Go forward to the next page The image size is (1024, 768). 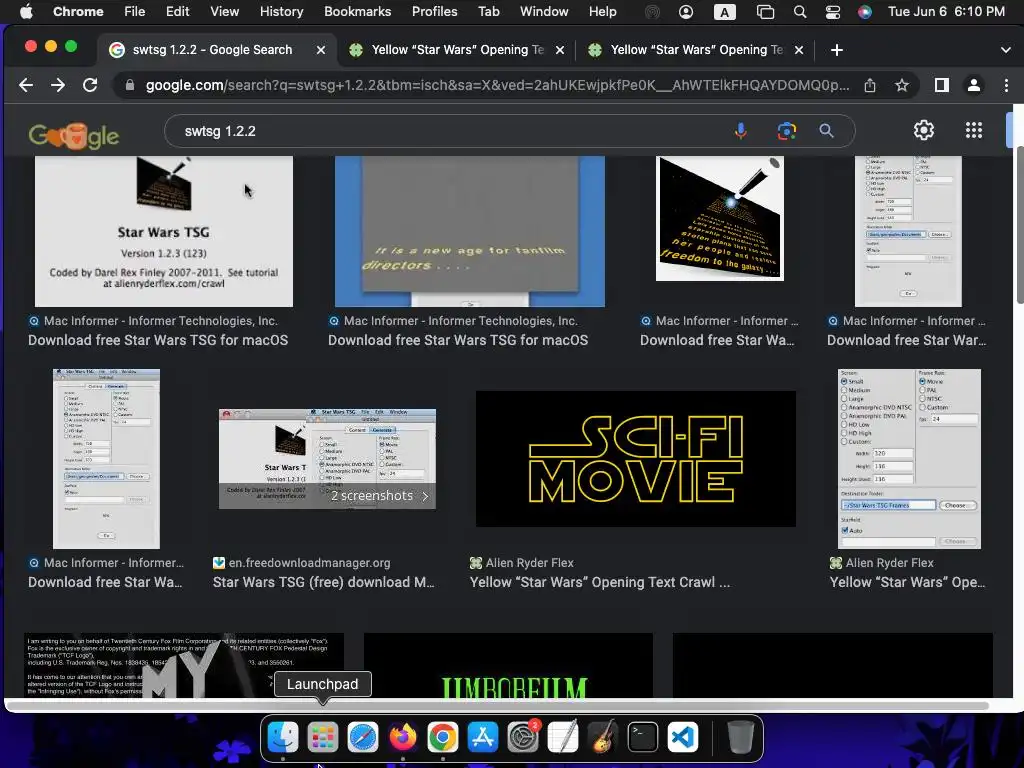[57, 85]
